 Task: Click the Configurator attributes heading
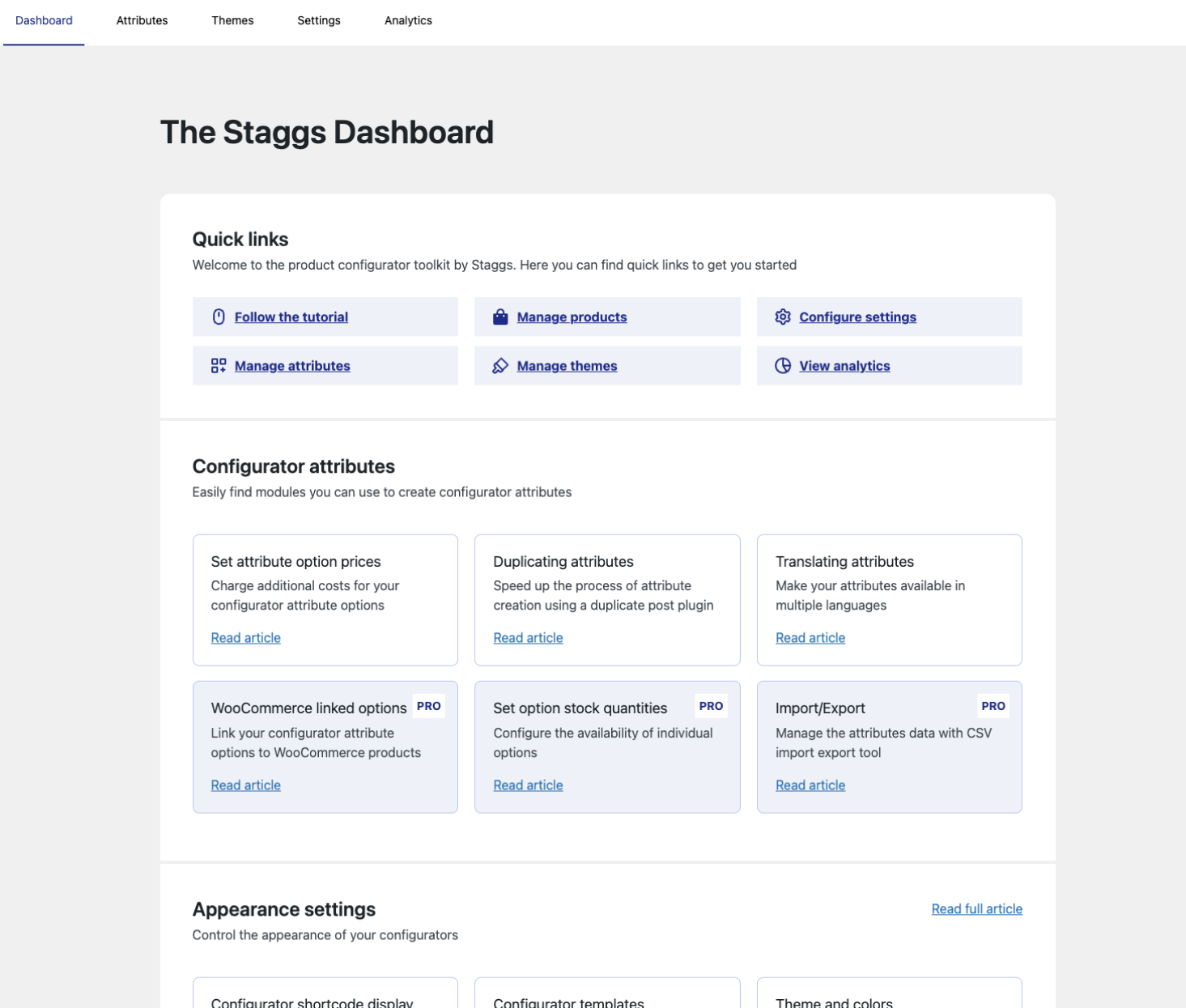pos(293,466)
